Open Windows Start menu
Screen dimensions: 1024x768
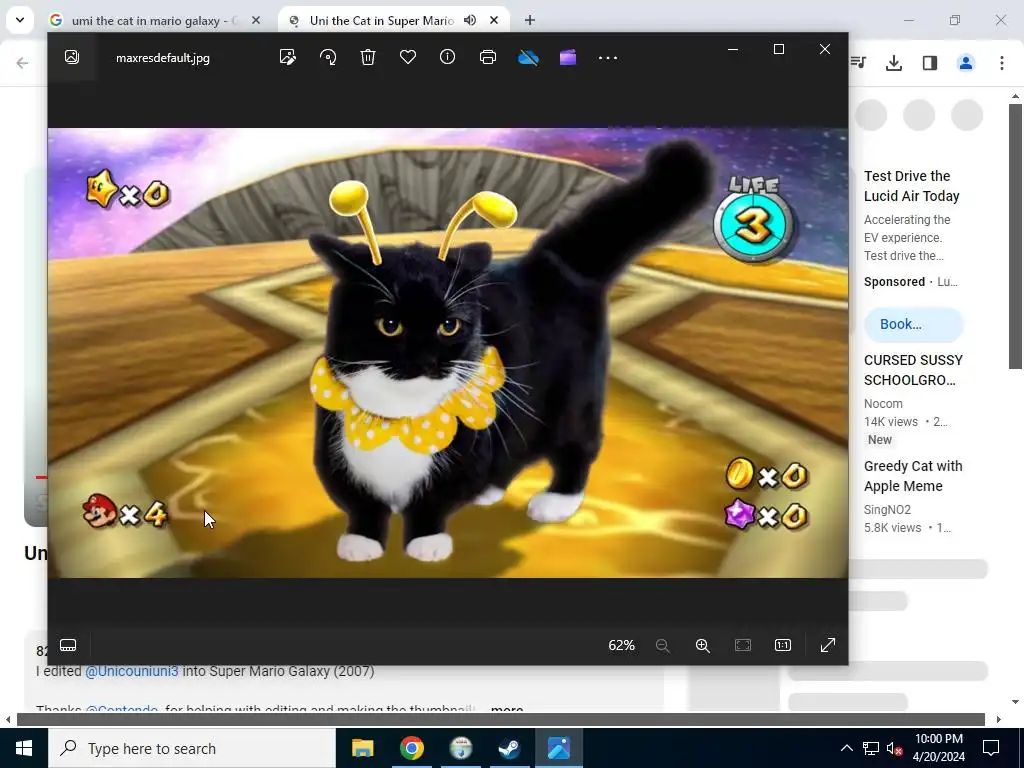(x=24, y=748)
